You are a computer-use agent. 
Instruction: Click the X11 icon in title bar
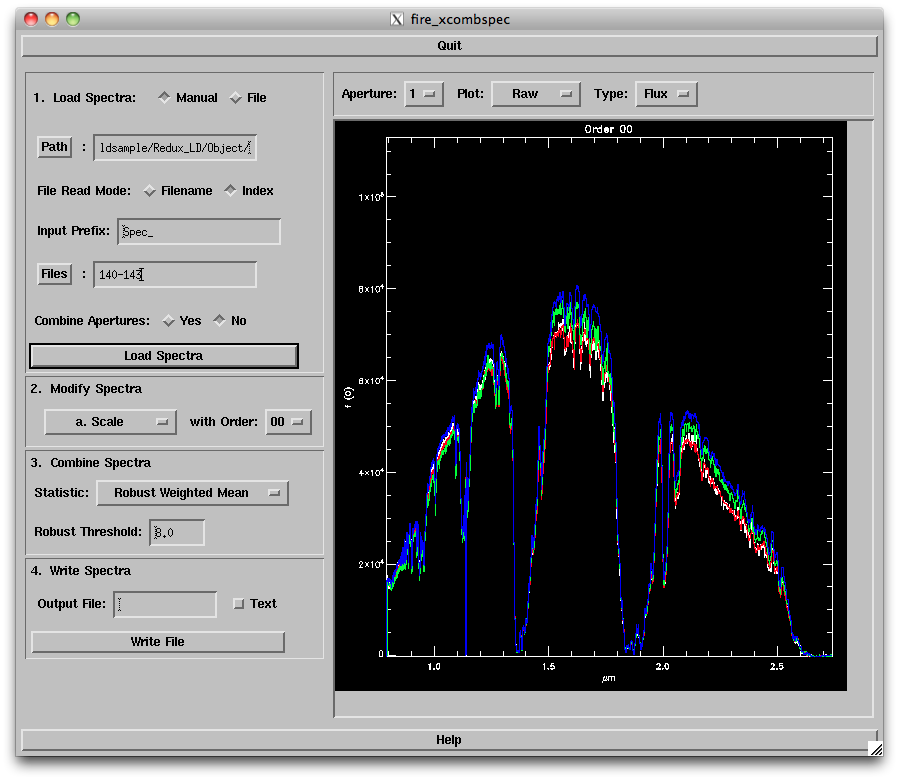397,20
